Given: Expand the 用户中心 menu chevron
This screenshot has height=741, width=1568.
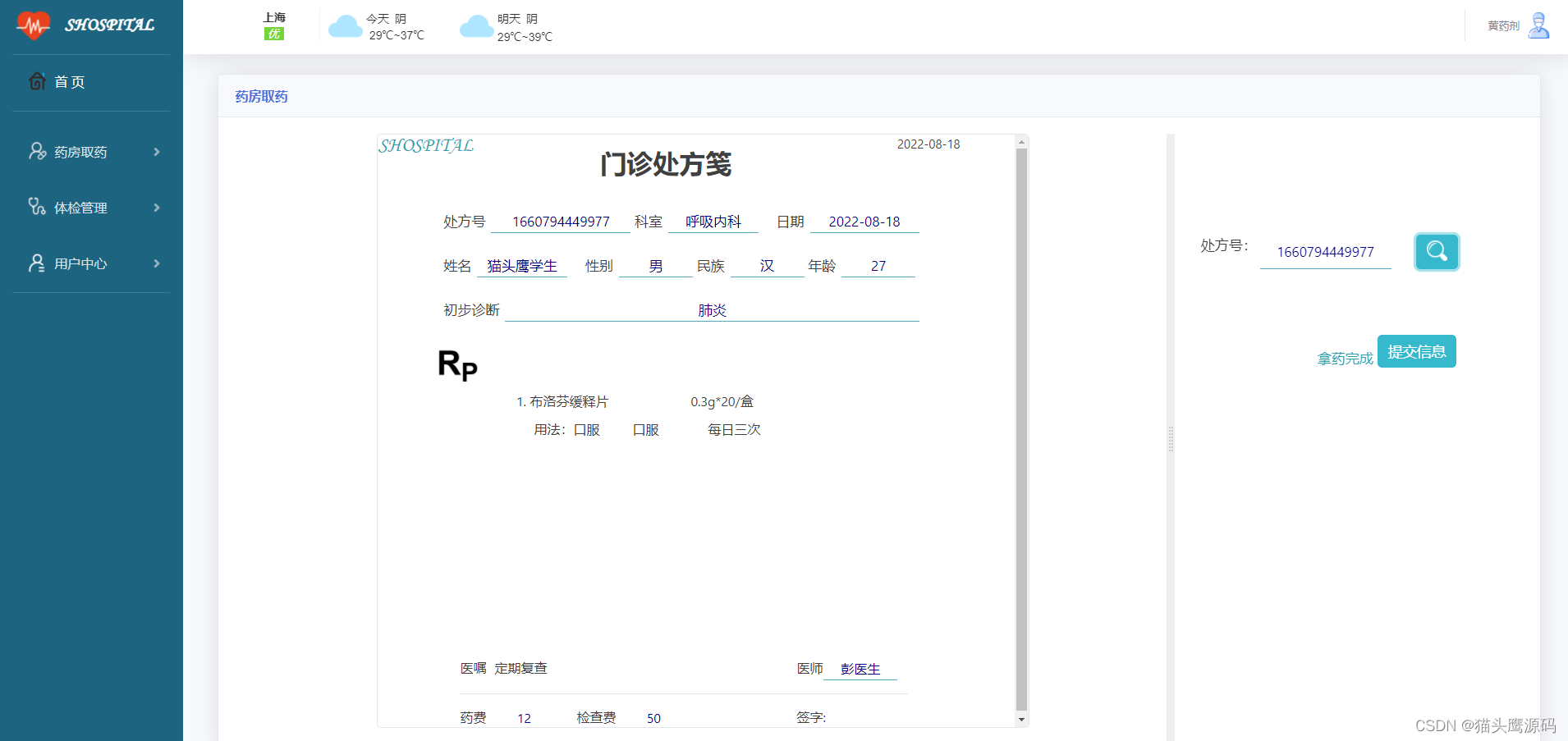Looking at the screenshot, I should click(157, 263).
